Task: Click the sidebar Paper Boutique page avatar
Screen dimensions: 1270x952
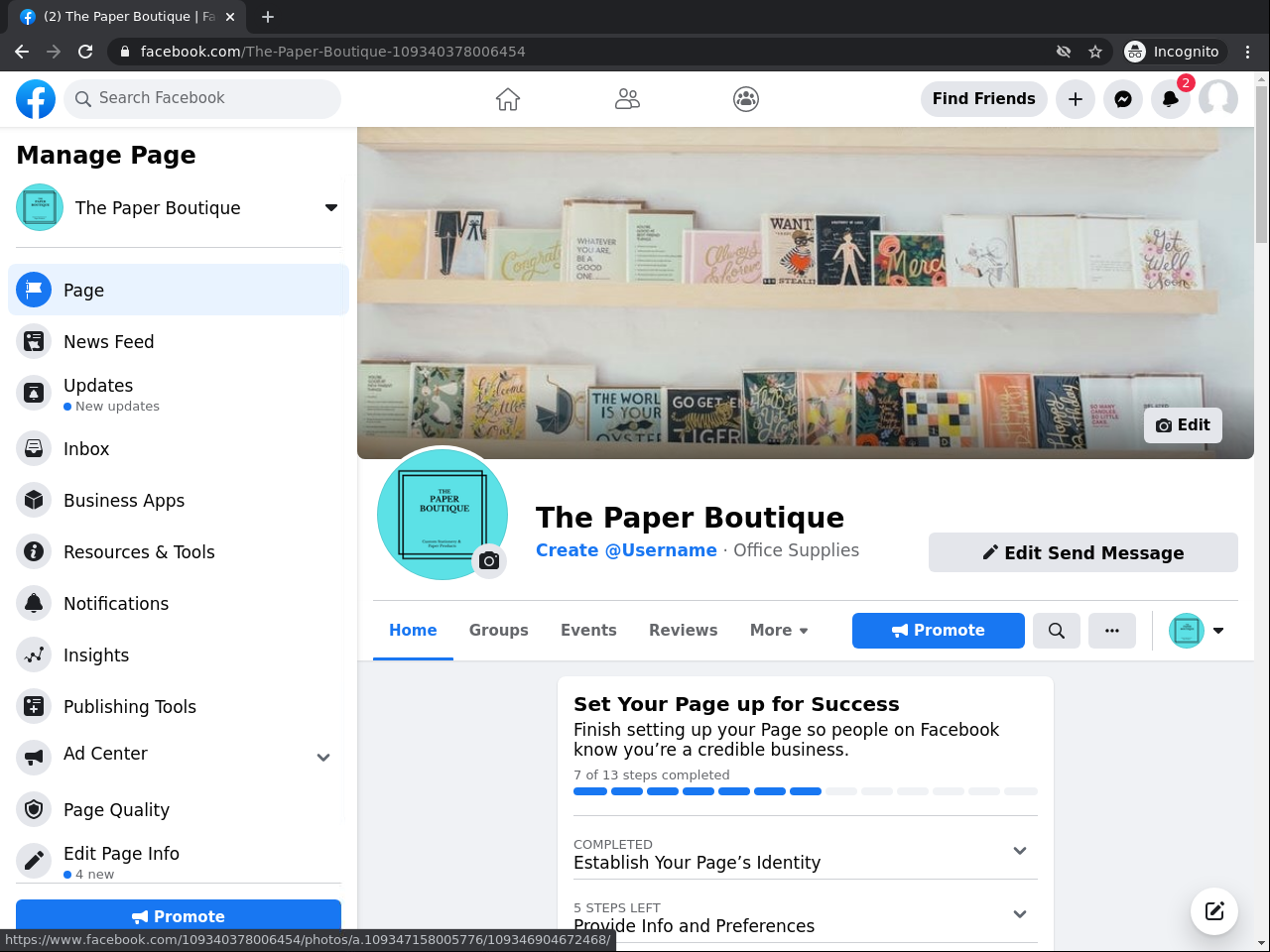Action: [40, 207]
